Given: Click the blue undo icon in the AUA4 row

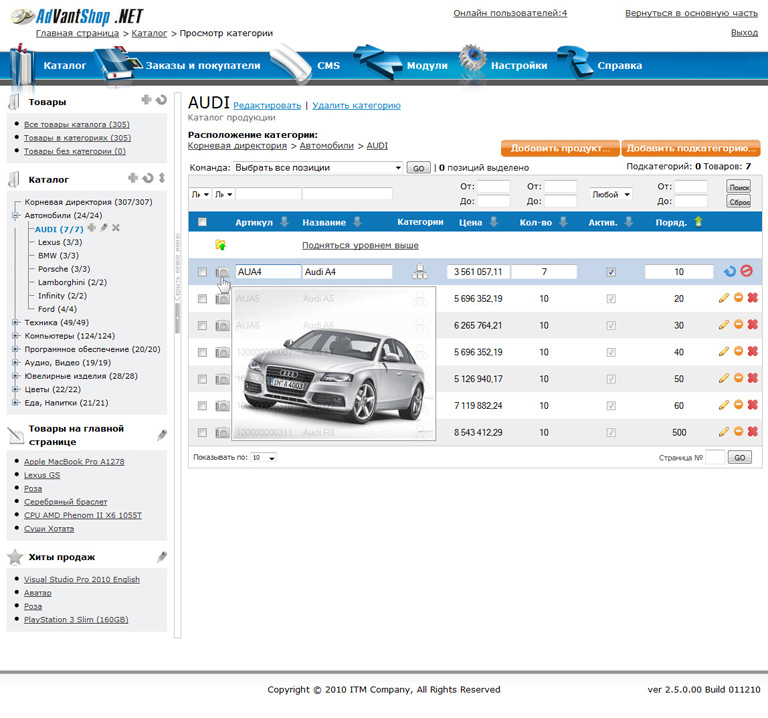Looking at the screenshot, I should pos(730,271).
